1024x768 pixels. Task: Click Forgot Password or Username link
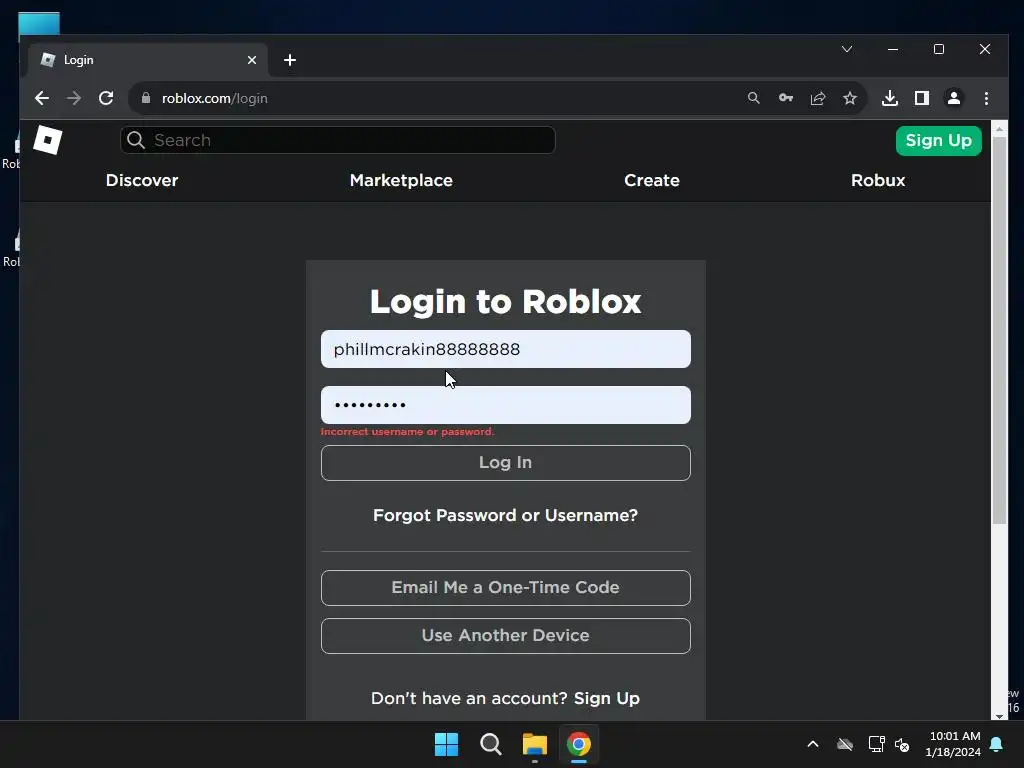505,515
